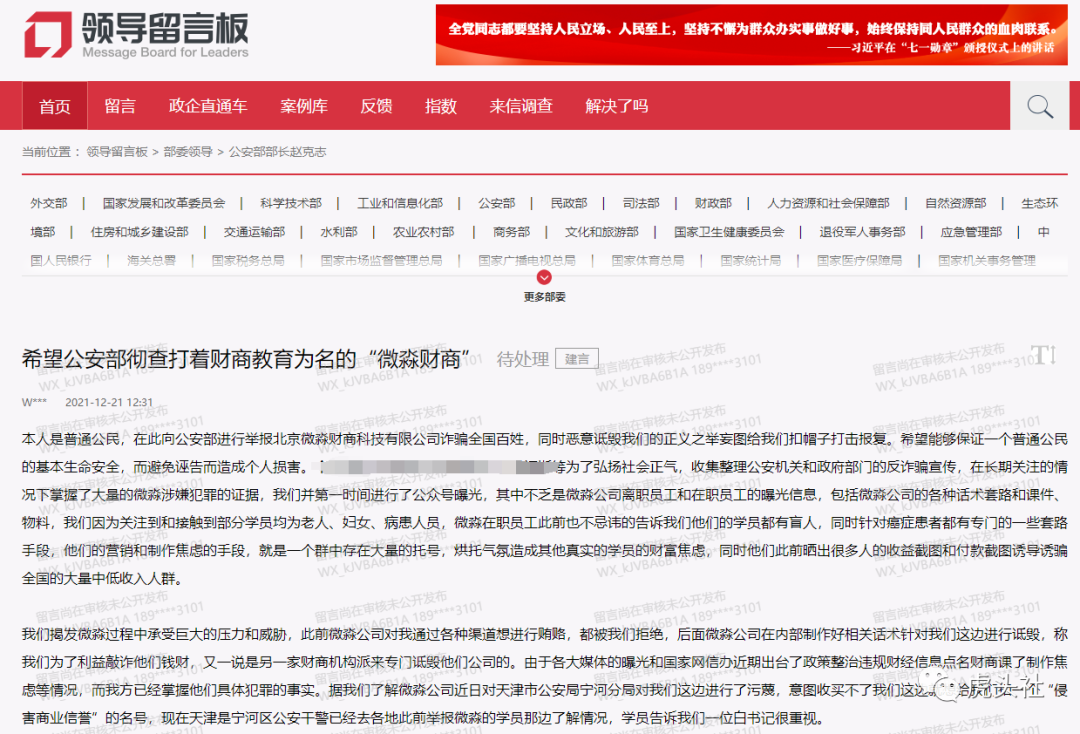Click the post title about 微淼财商

(246, 359)
